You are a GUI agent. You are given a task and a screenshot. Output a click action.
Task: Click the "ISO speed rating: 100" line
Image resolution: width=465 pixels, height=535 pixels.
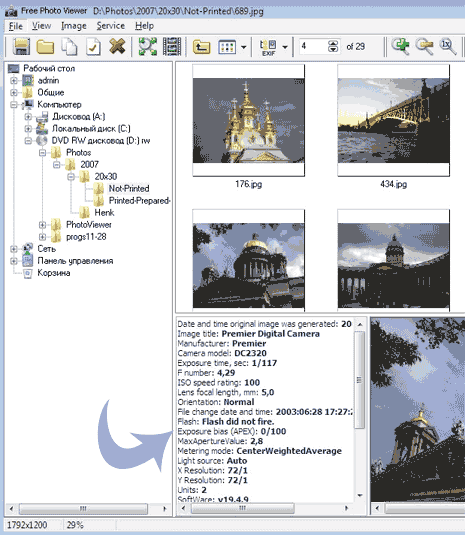219,382
